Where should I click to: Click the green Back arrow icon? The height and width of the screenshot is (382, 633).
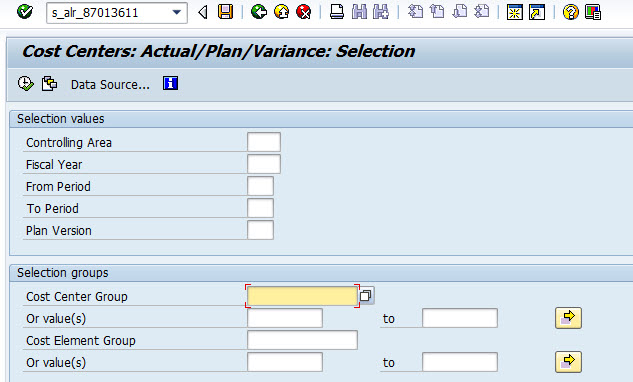pos(259,12)
